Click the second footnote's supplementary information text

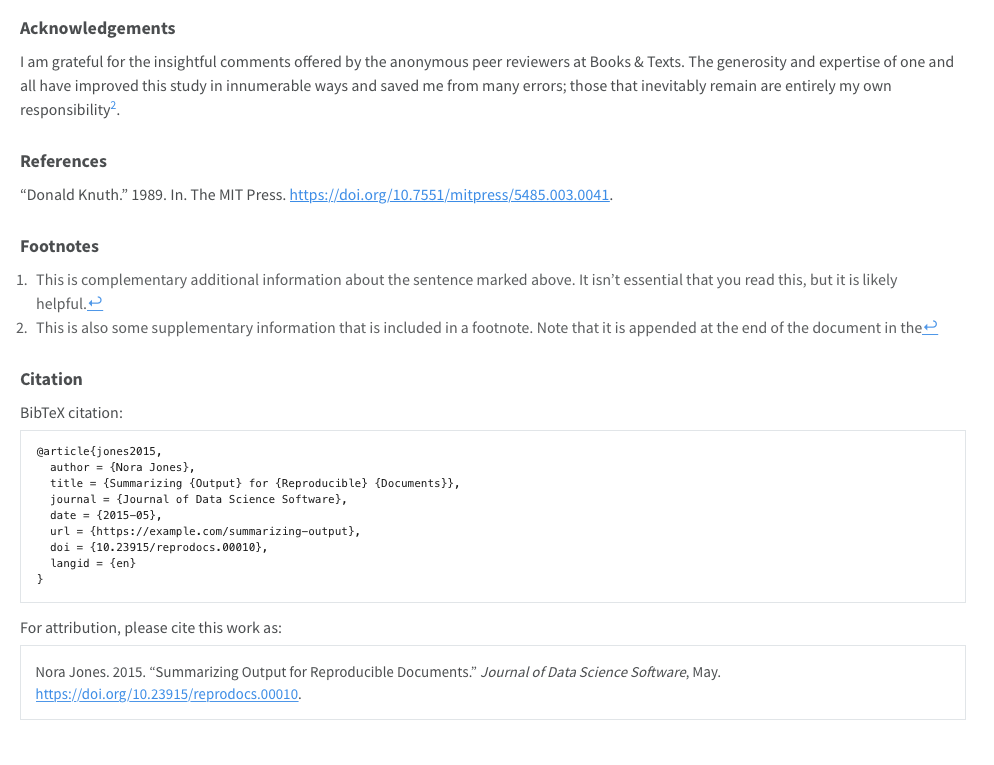click(478, 327)
